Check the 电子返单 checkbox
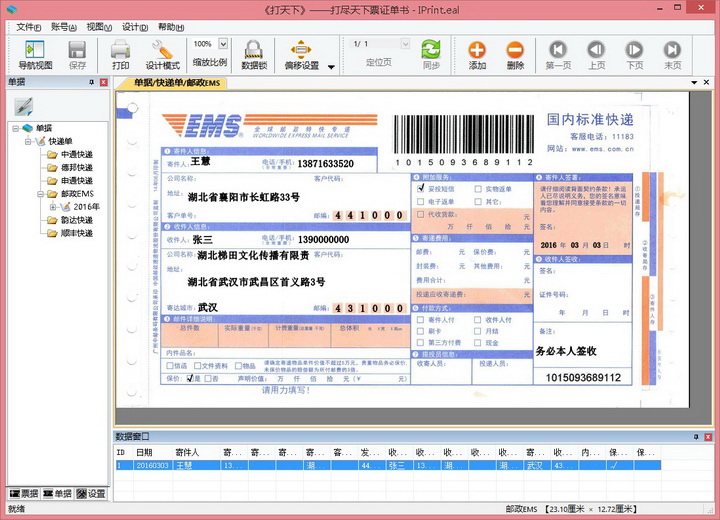Viewport: 720px width, 520px height. coord(420,201)
